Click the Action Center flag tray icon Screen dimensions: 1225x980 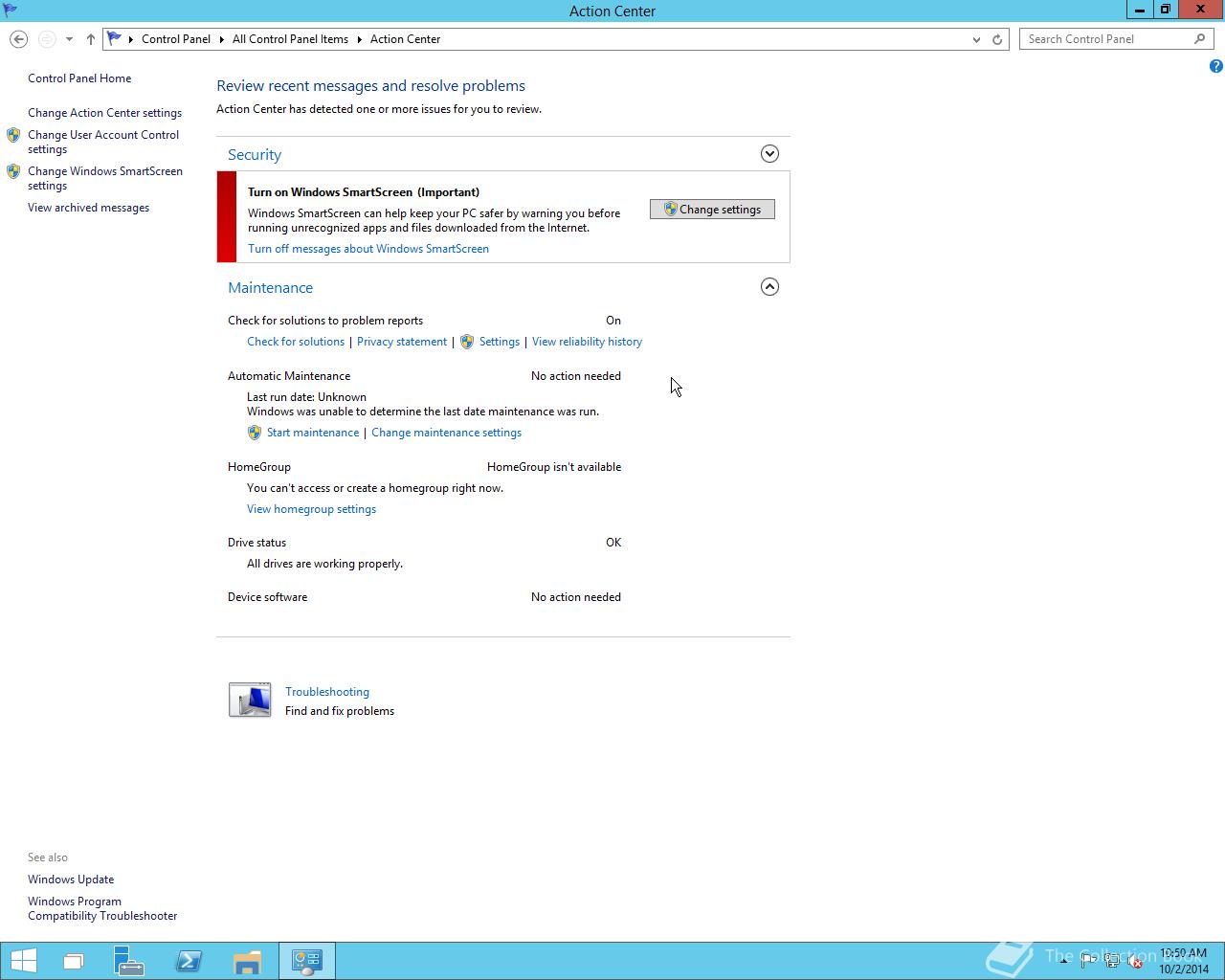coord(1088,961)
